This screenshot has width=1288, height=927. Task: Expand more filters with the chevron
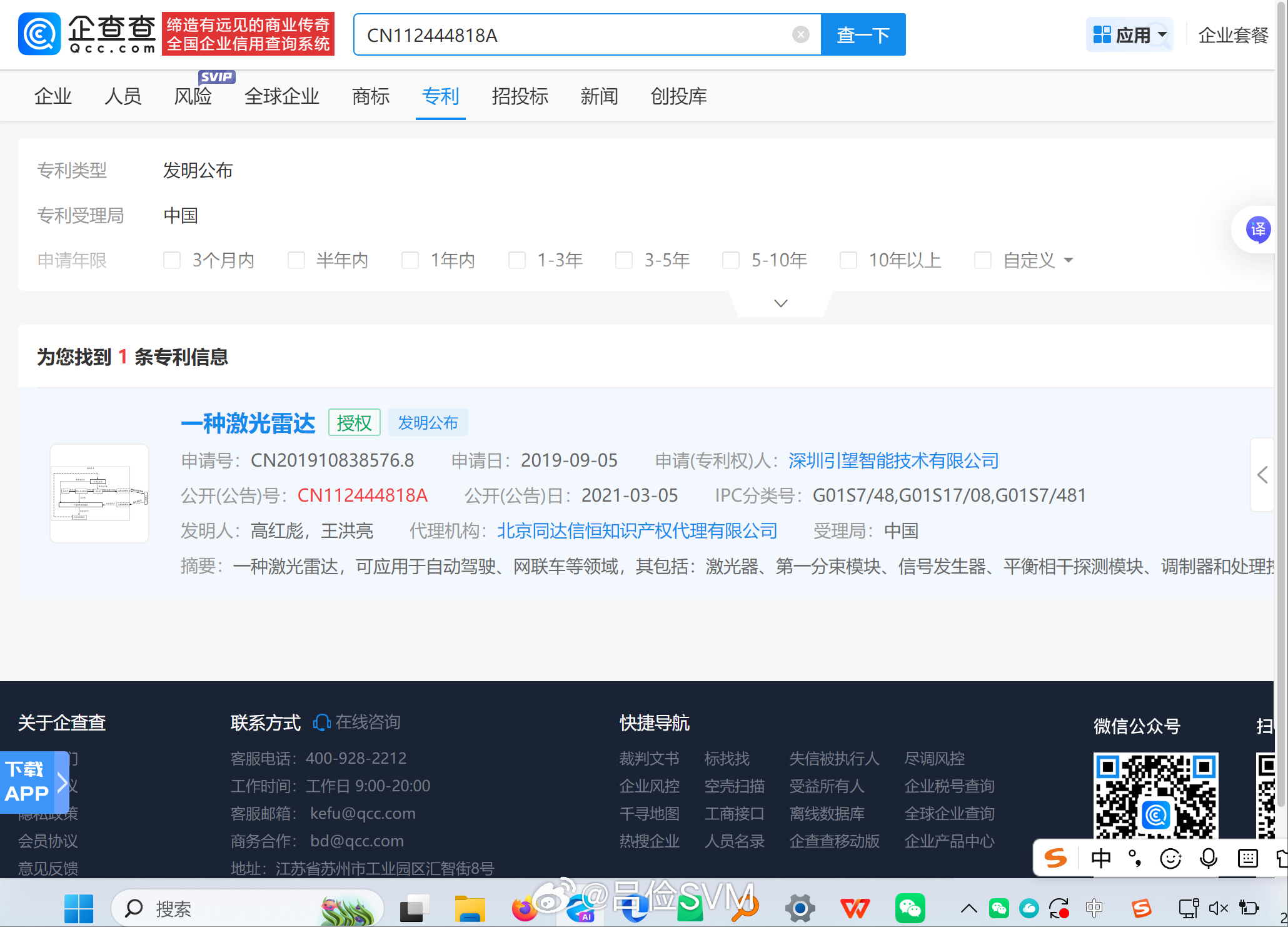tap(780, 303)
